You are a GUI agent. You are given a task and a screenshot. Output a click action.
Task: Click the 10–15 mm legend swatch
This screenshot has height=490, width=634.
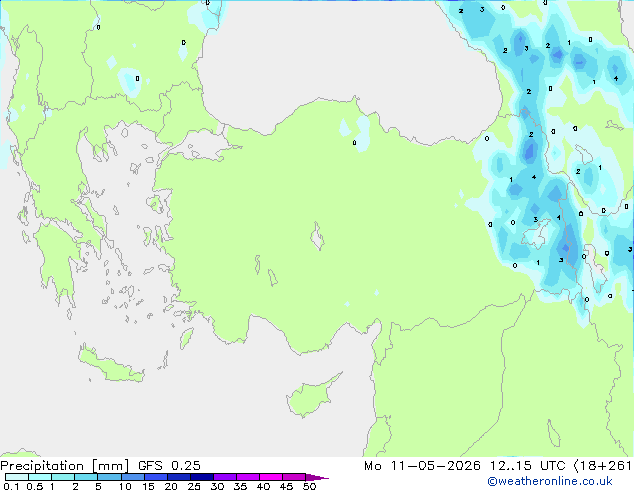pyautogui.click(x=132, y=477)
